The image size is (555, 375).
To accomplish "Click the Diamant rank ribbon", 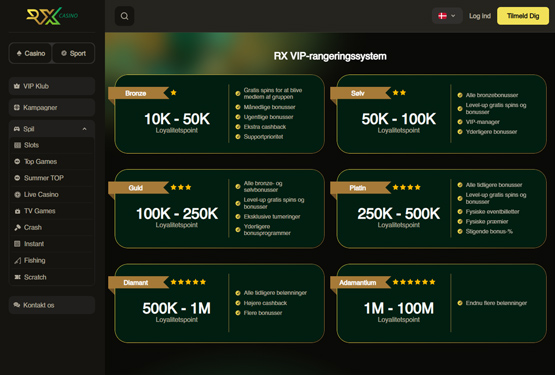I will point(138,282).
